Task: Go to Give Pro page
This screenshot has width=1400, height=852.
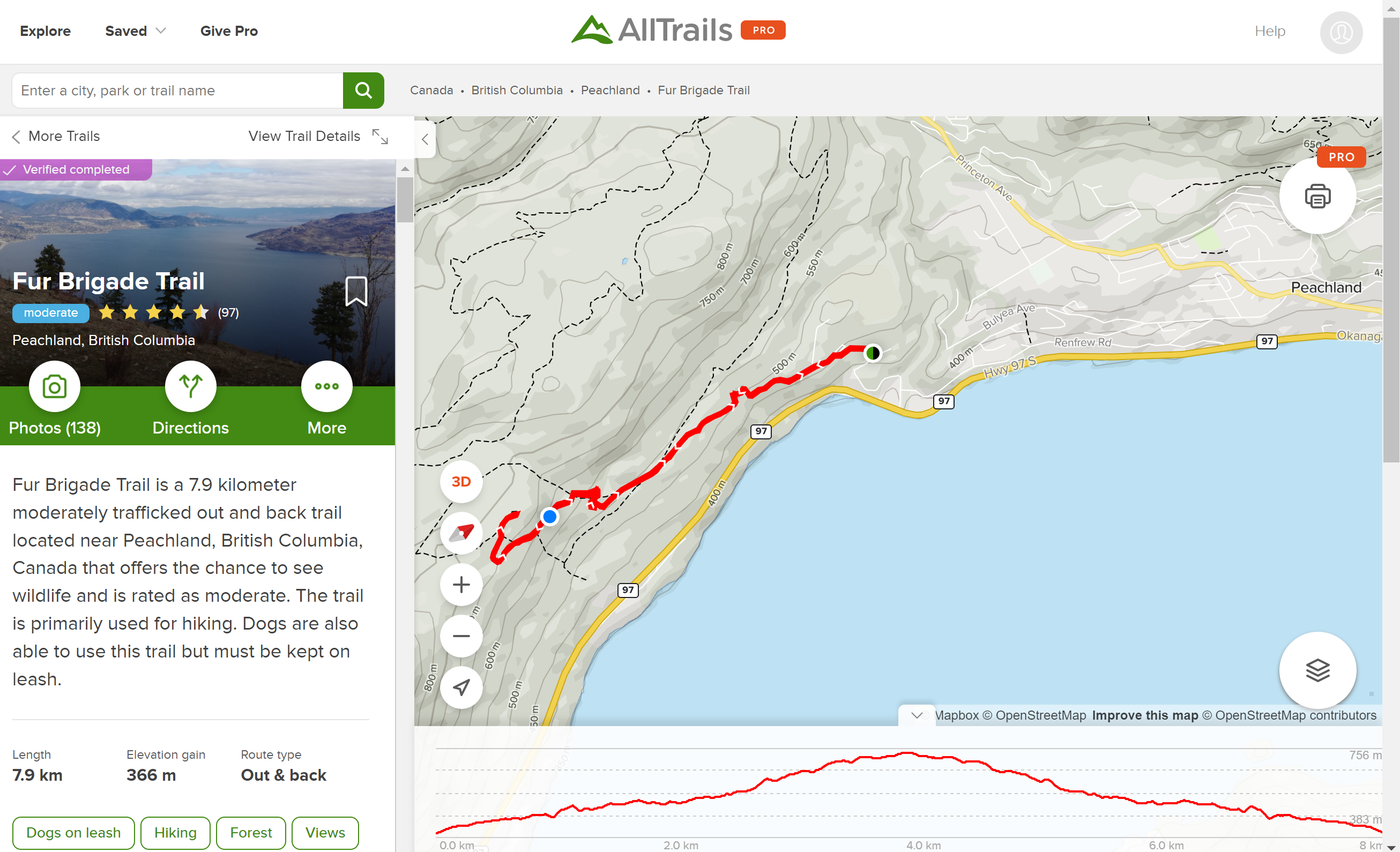Action: point(229,31)
